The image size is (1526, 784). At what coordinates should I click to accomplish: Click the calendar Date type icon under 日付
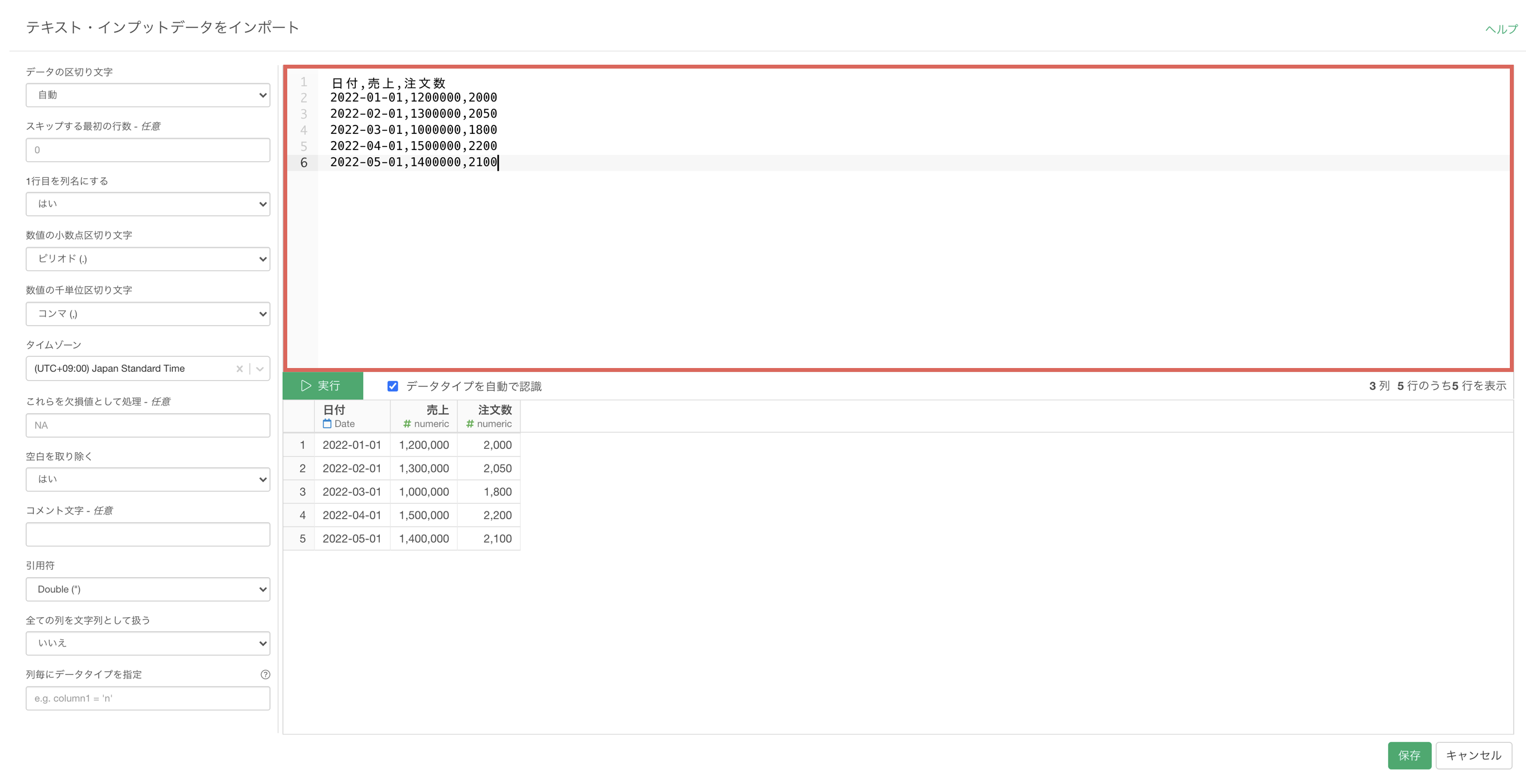[x=327, y=424]
